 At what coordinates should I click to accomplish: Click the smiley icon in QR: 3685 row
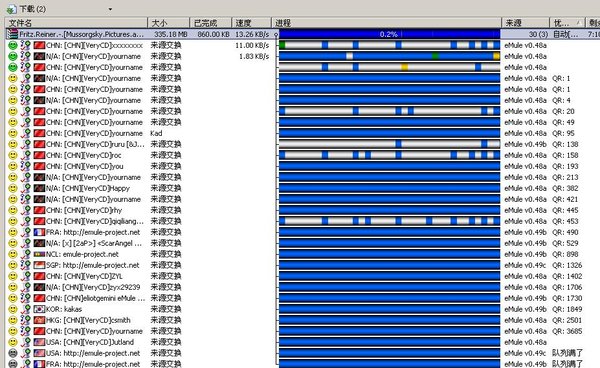tap(13, 331)
